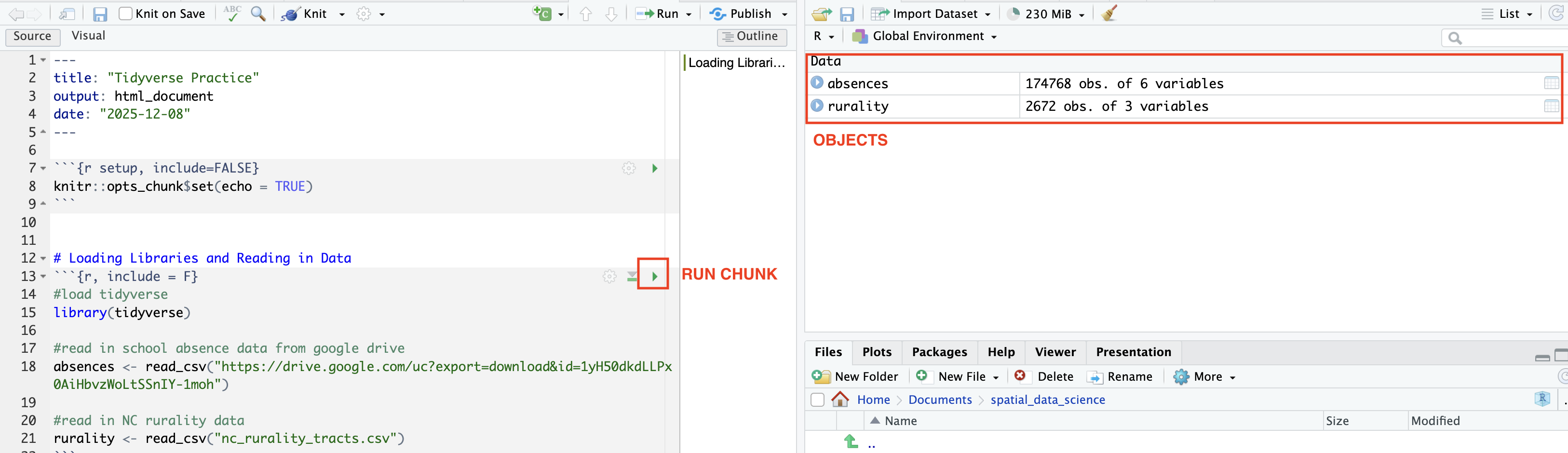Expand the Import Dataset dropdown
The image size is (1568, 453).
pos(987,14)
